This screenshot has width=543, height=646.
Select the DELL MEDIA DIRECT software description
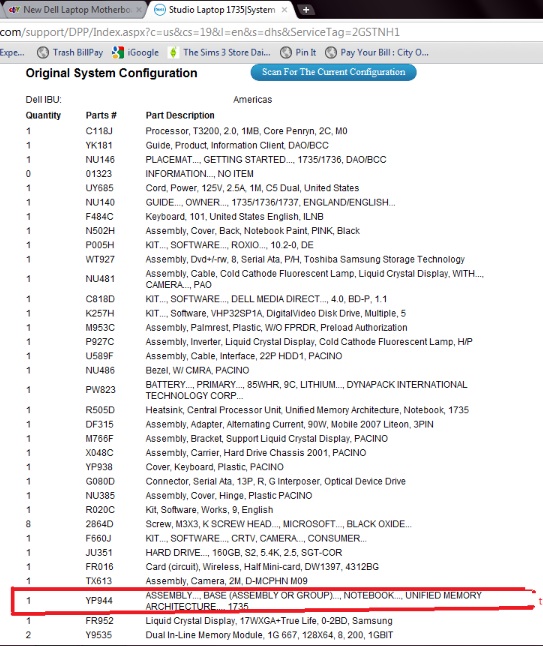coord(266,299)
